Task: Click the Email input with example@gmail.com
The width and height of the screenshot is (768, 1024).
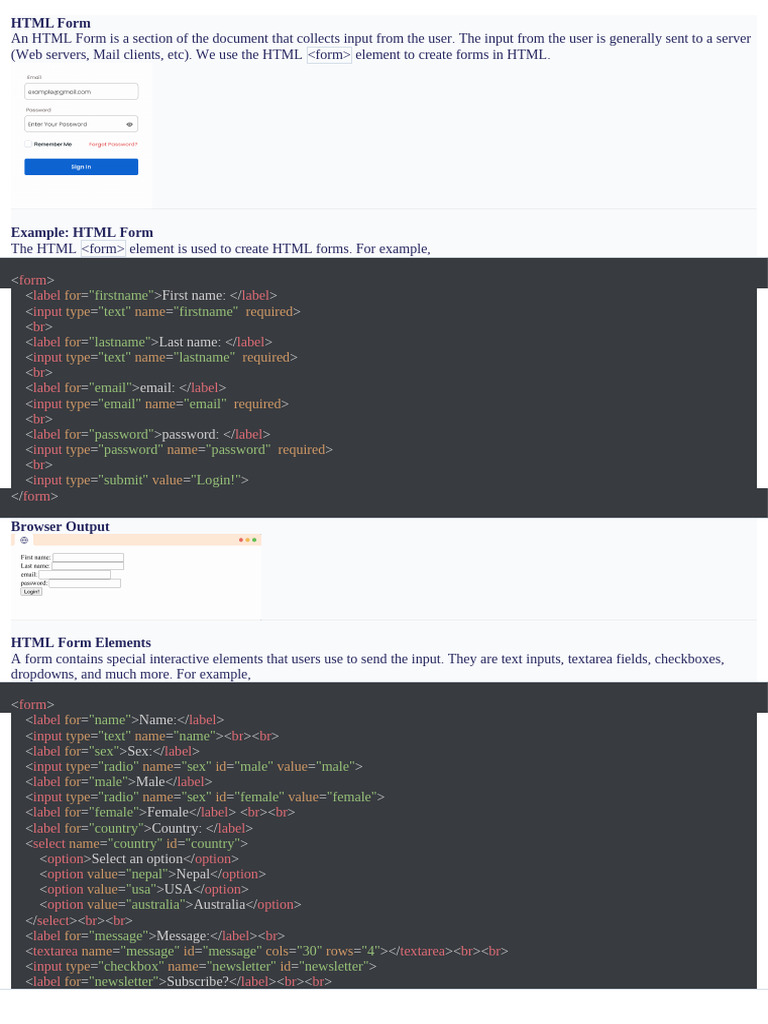Action: point(81,91)
